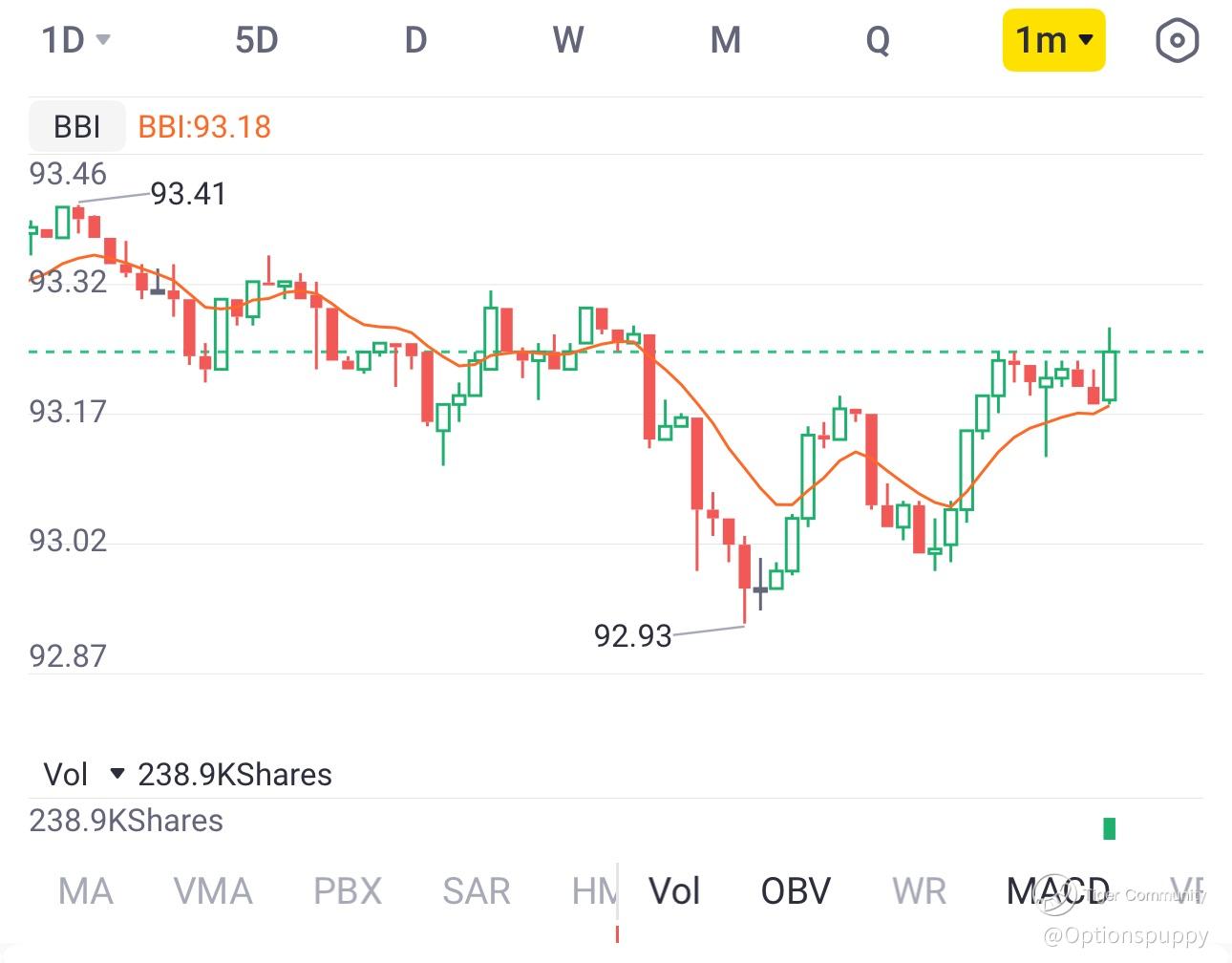The height and width of the screenshot is (963, 1232).
Task: Open the 1m interval dropdown
Action: point(1053,40)
